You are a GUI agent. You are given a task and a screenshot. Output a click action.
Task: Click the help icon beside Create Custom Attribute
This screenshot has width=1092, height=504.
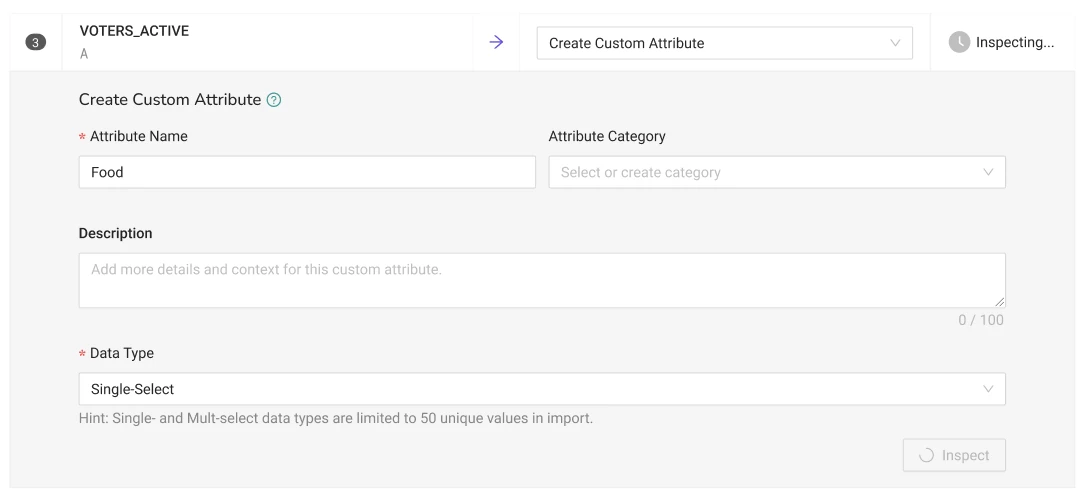click(274, 100)
